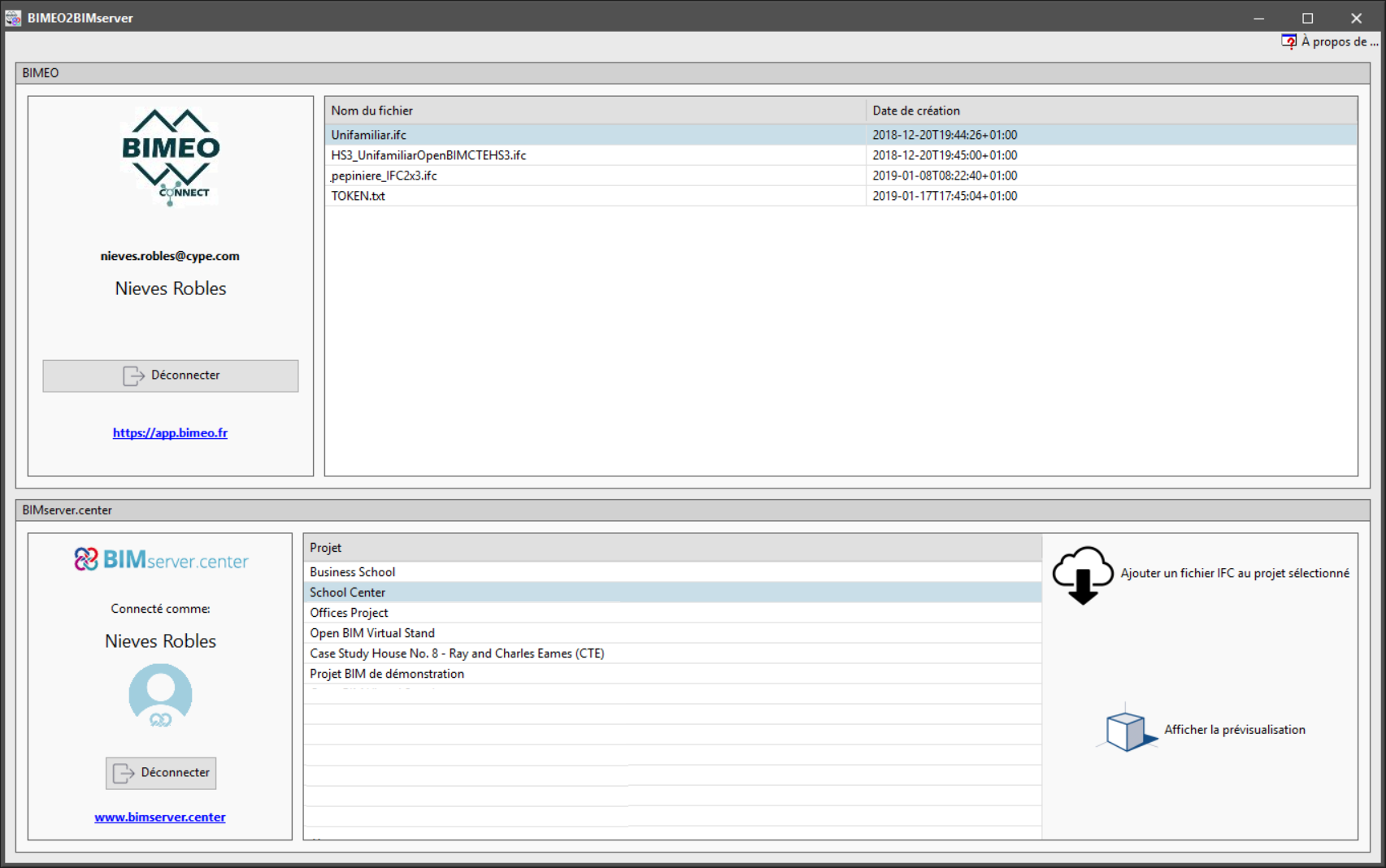
Task: Click the Projet column header
Action: (672, 548)
